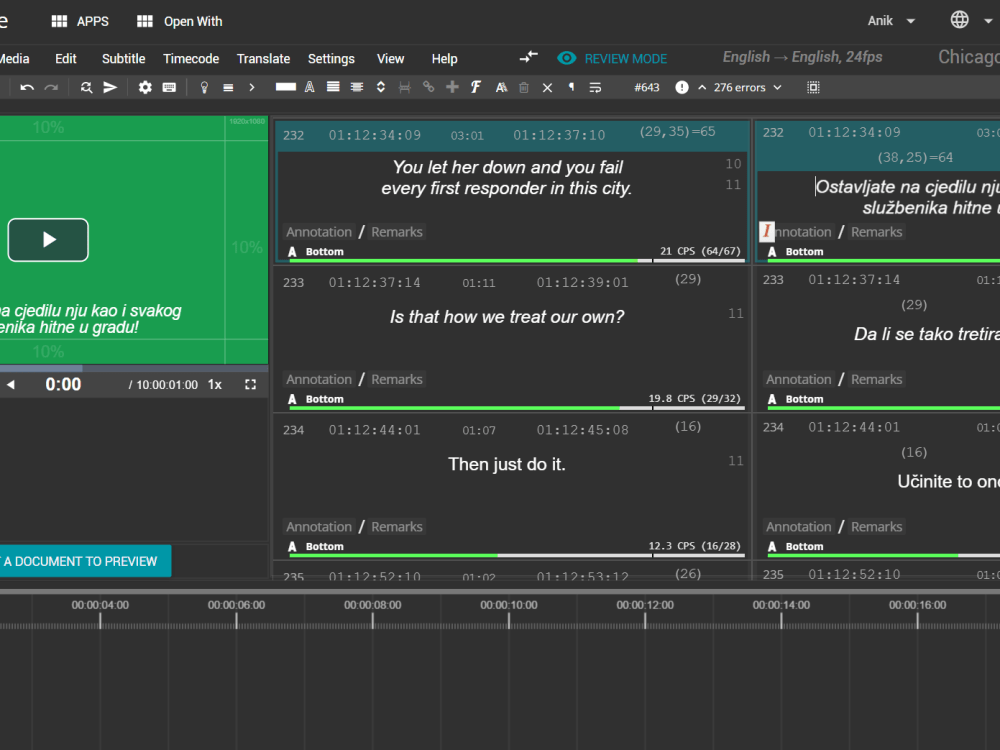The height and width of the screenshot is (750, 1000).
Task: Toggle video fullscreen icon
Action: coord(251,385)
